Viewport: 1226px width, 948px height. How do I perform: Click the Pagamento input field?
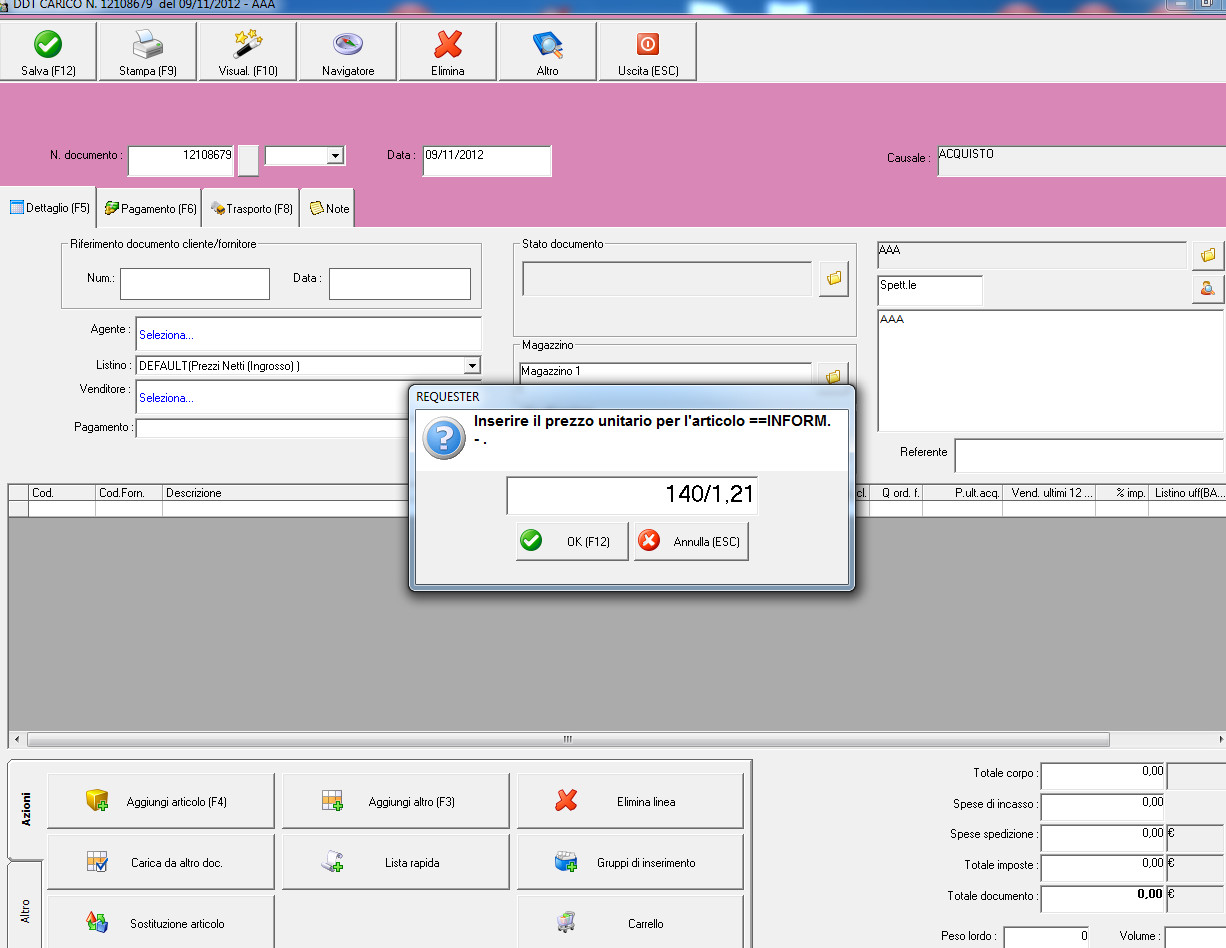click(272, 428)
